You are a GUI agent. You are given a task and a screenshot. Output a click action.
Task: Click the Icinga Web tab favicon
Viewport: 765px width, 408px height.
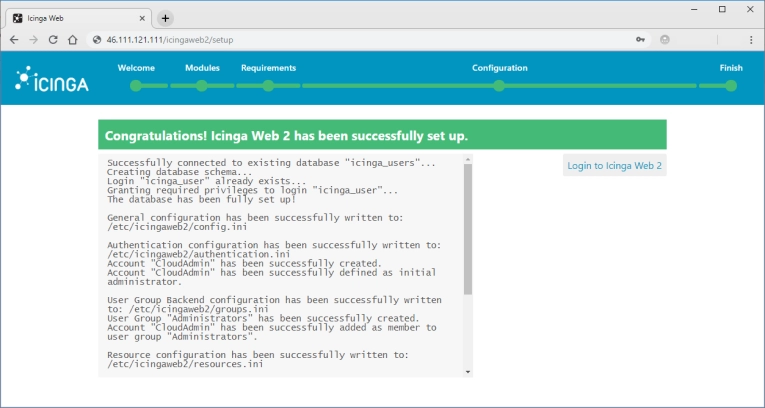[x=18, y=19]
